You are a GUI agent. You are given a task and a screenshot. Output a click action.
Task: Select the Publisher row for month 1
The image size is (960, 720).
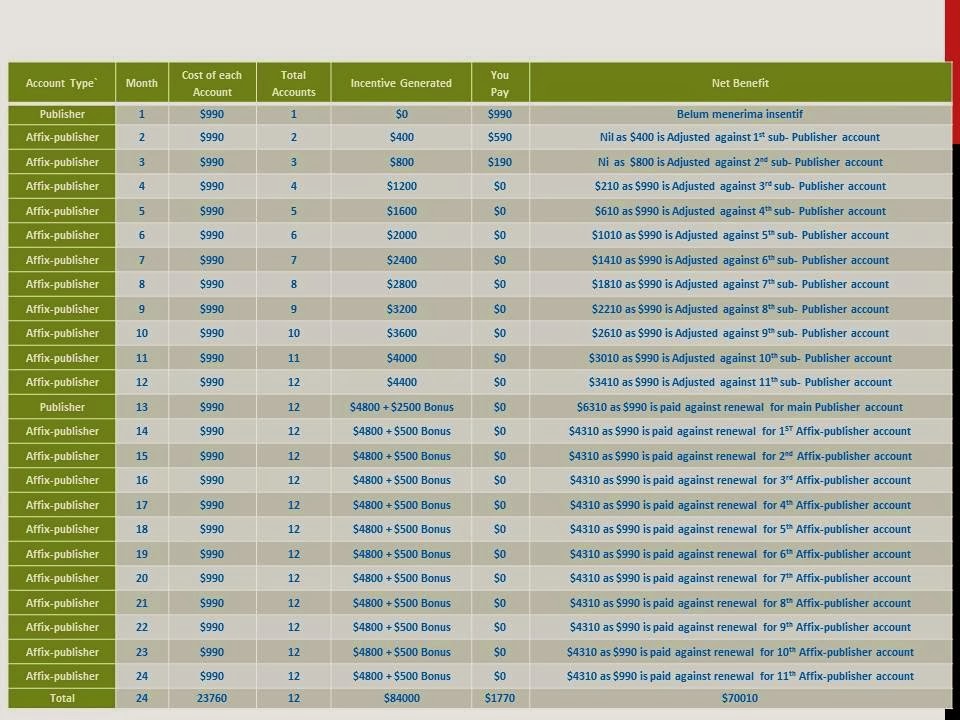(61, 114)
